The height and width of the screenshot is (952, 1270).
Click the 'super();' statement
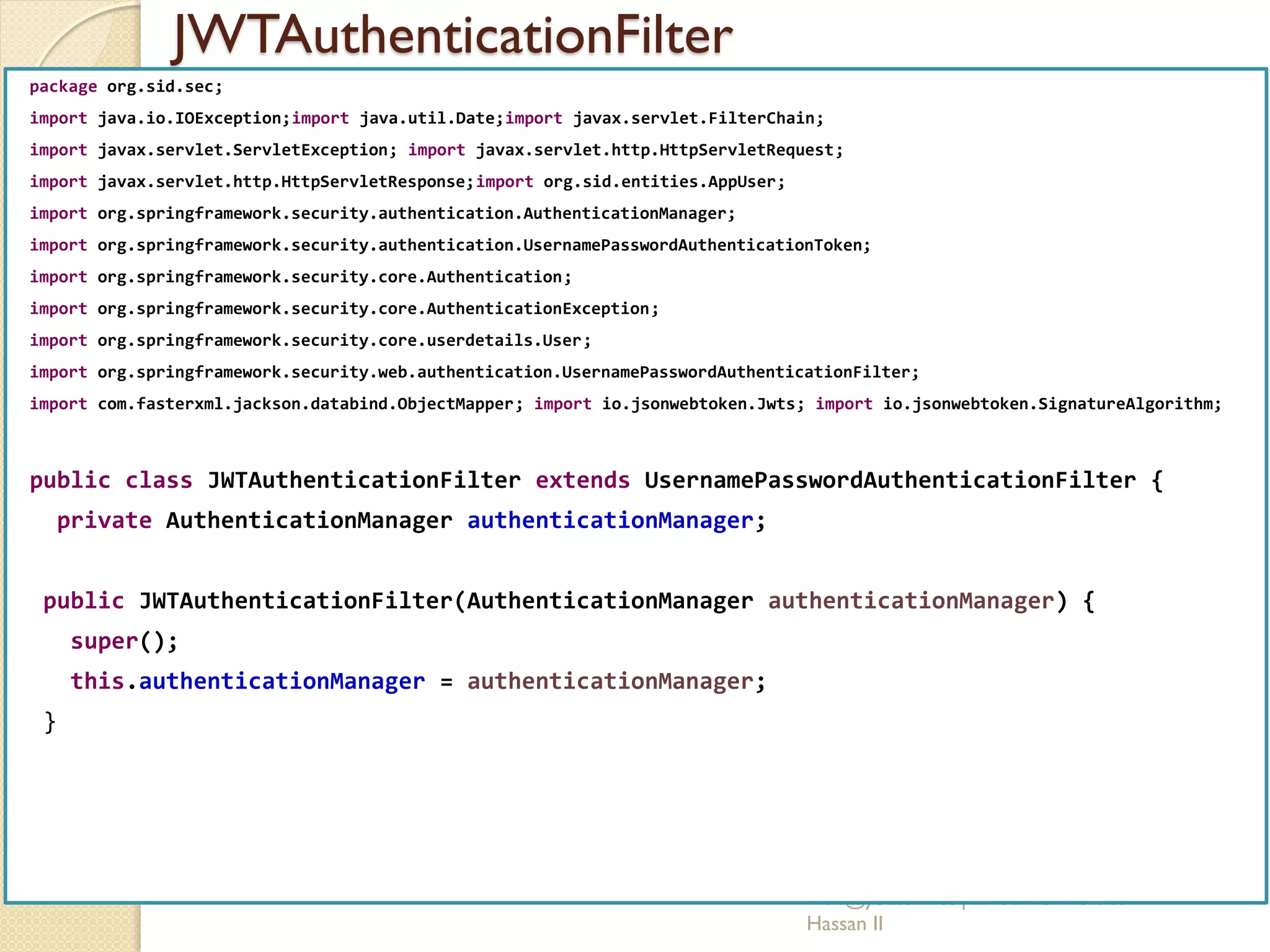(124, 641)
